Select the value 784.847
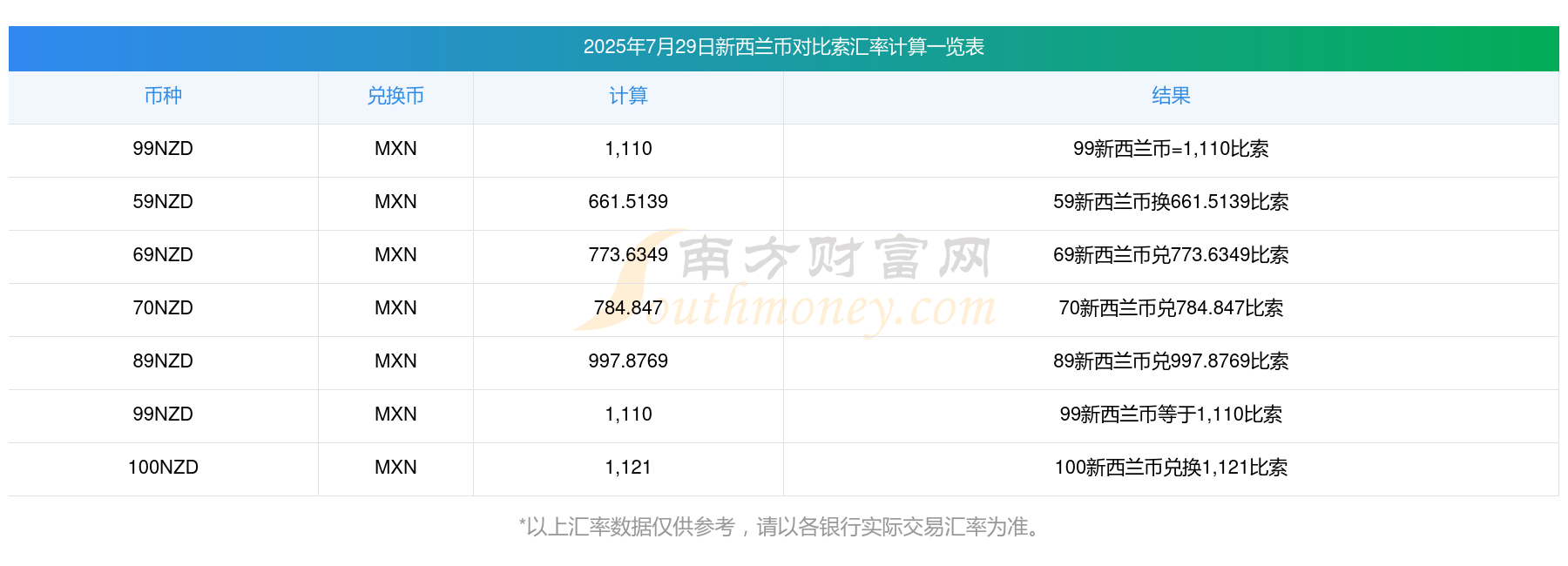1568x566 pixels. click(x=628, y=308)
